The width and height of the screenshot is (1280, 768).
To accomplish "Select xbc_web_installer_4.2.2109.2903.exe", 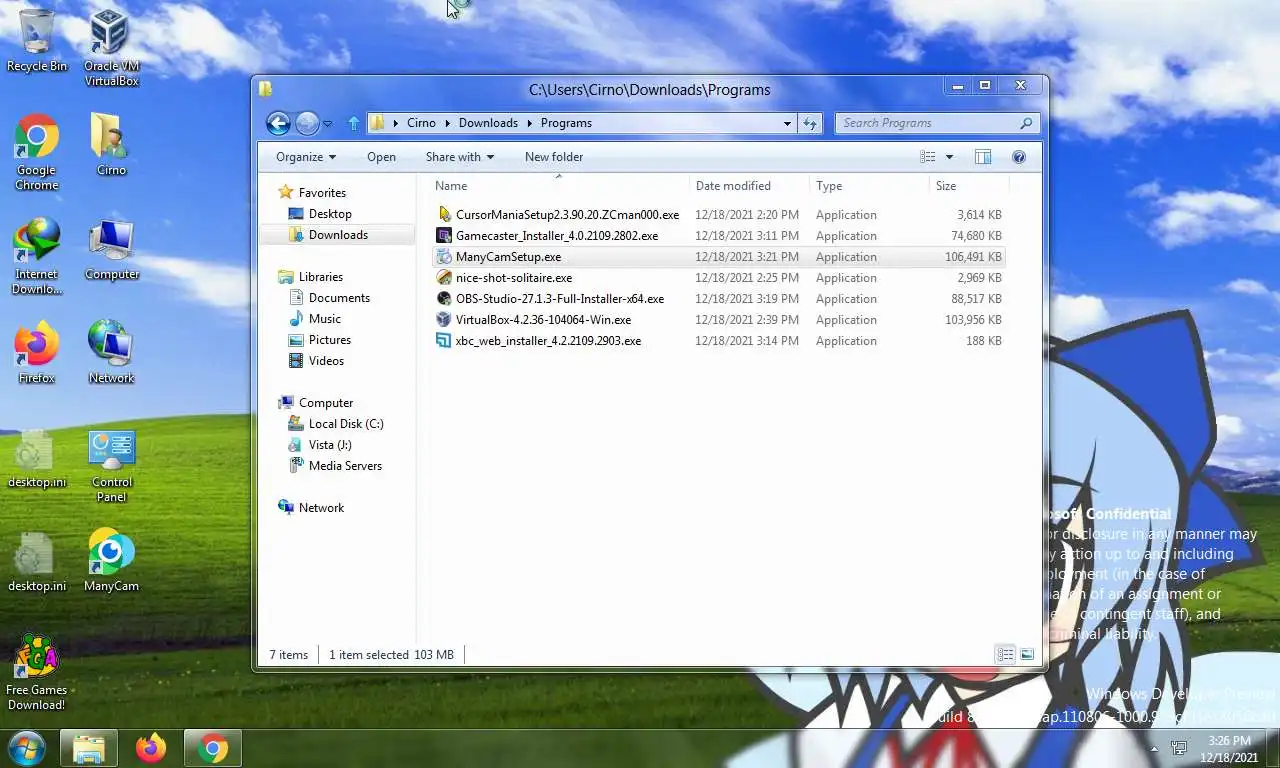I will 718,341.
